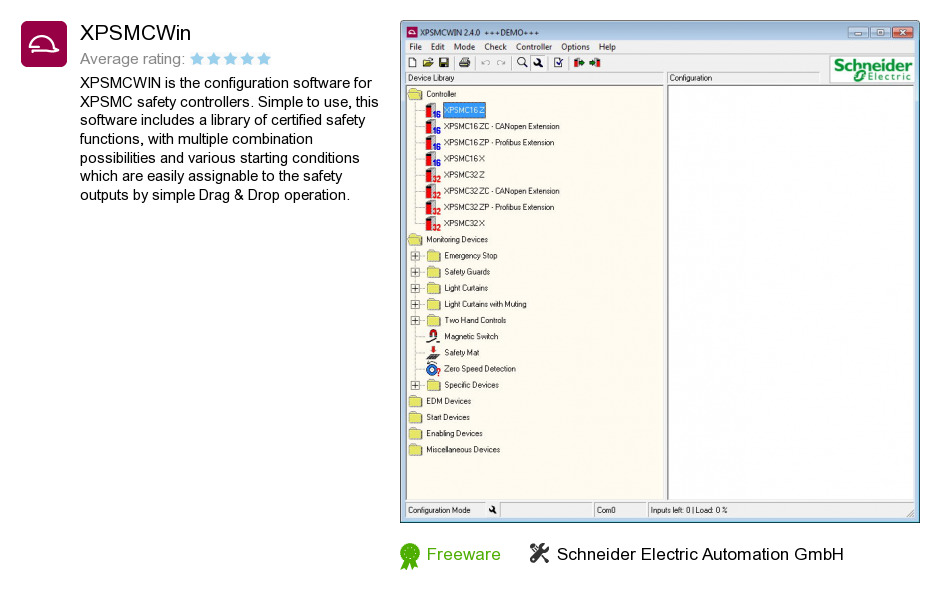The image size is (940, 600).
Task: Click the Zero Speed Detection icon
Action: (433, 369)
